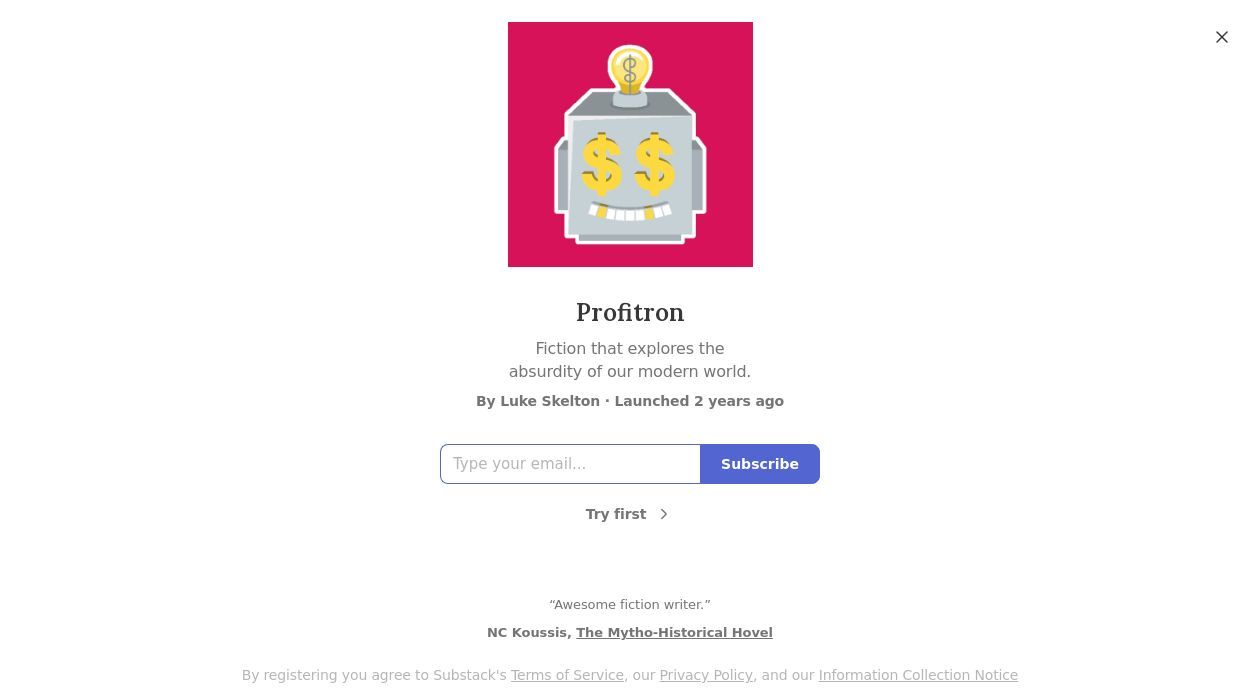The image size is (1260, 700).
Task: Click the fiction tagline description text
Action: 630,360
